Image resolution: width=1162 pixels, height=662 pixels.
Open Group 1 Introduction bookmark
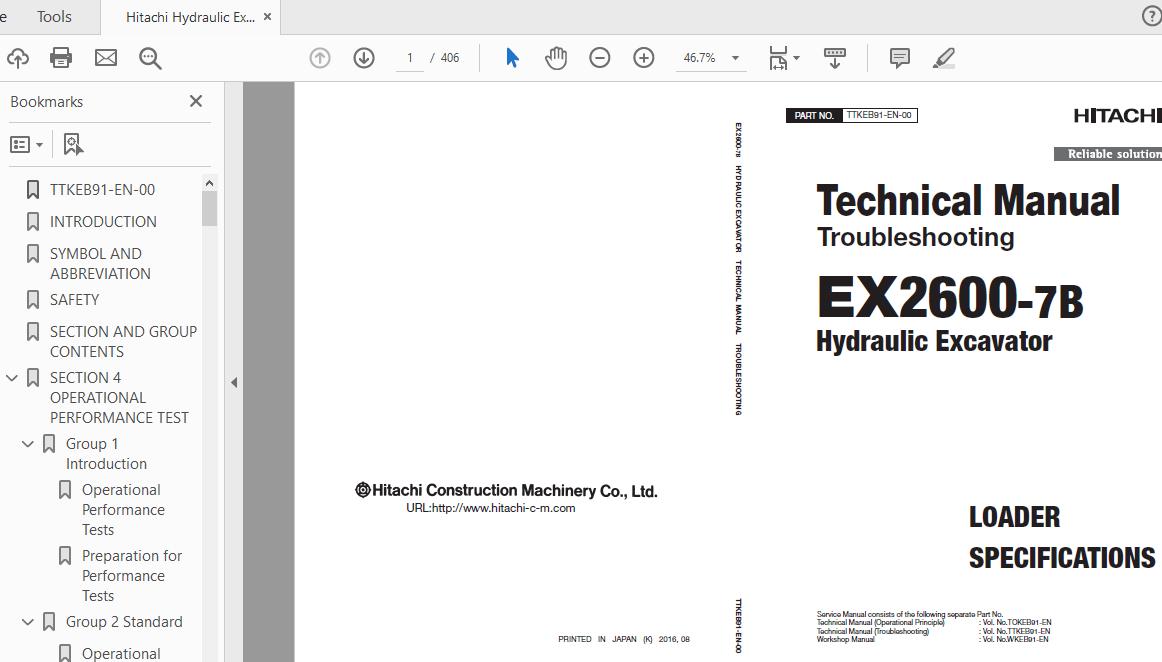tap(106, 454)
